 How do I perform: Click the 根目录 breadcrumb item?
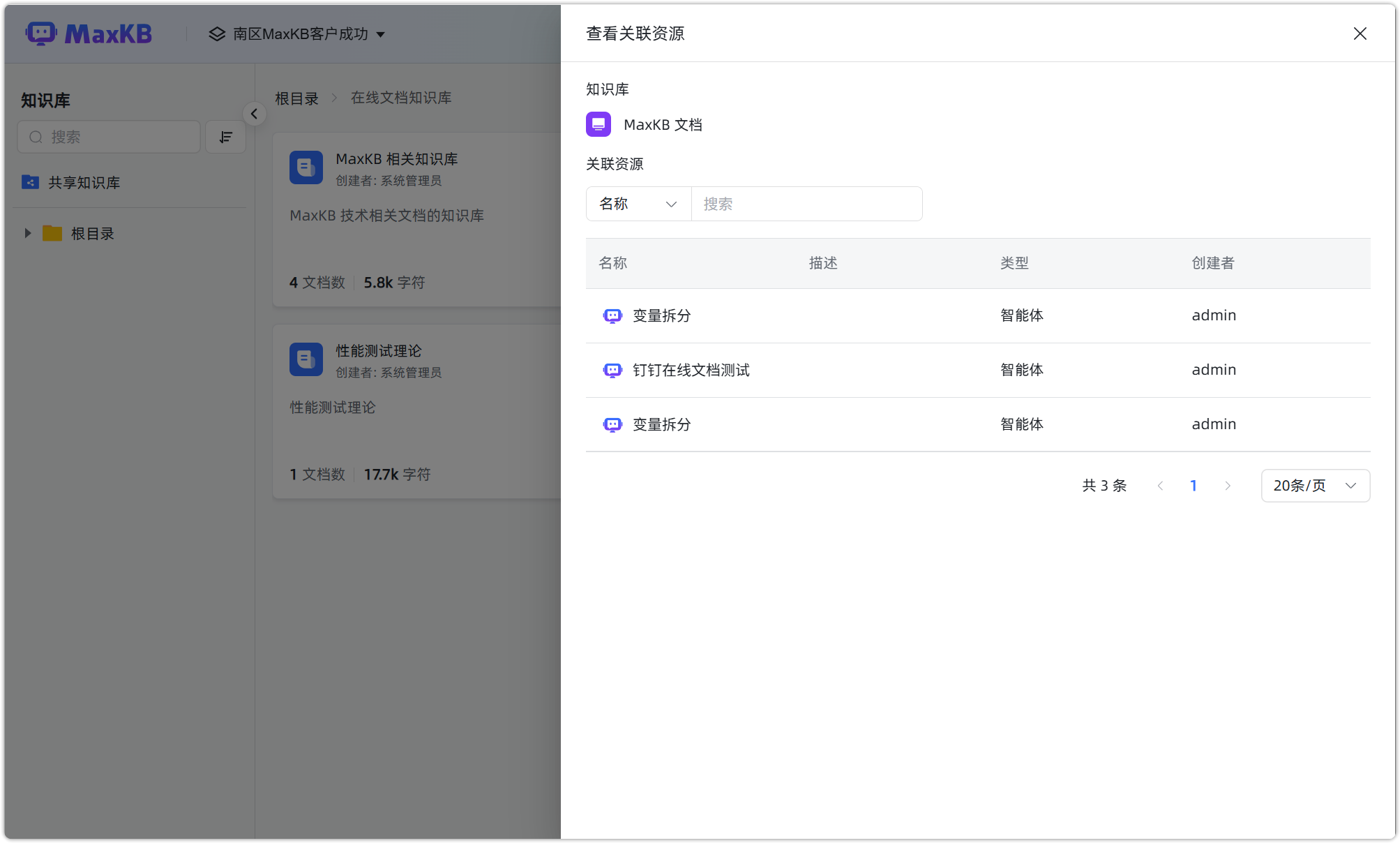pos(296,98)
